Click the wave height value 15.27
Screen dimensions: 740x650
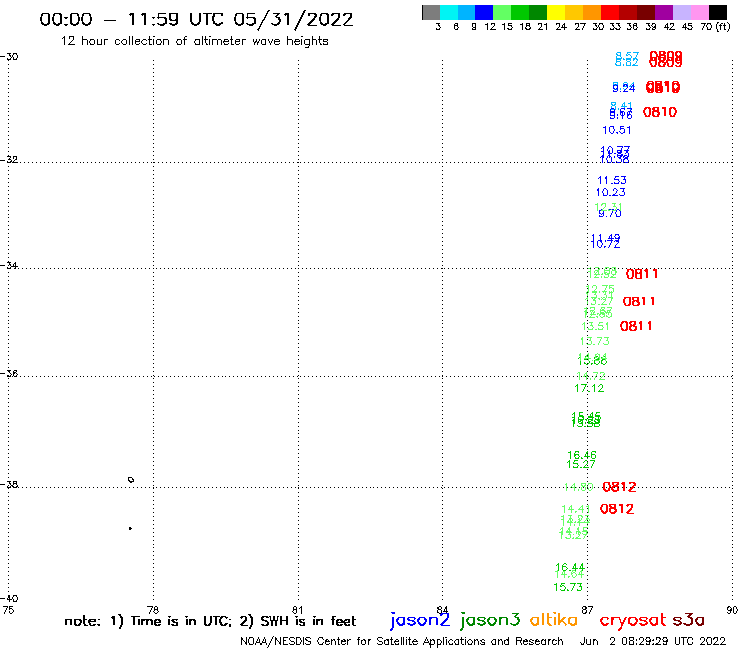pyautogui.click(x=580, y=464)
